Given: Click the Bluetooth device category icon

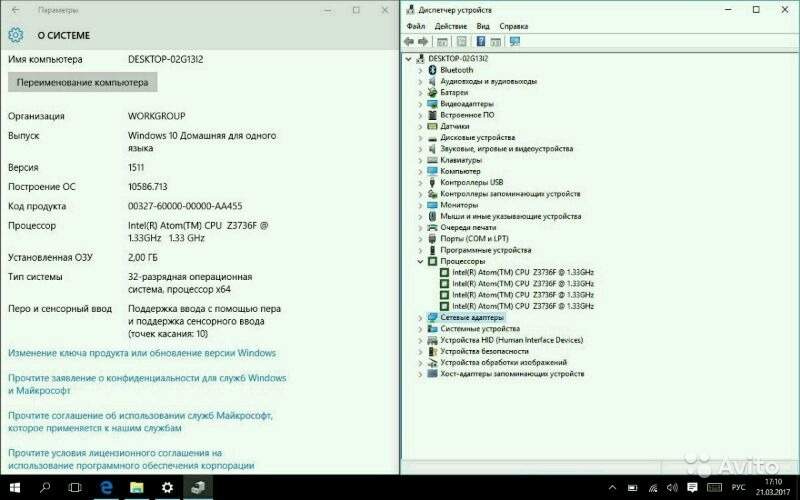Looking at the screenshot, I should point(432,70).
